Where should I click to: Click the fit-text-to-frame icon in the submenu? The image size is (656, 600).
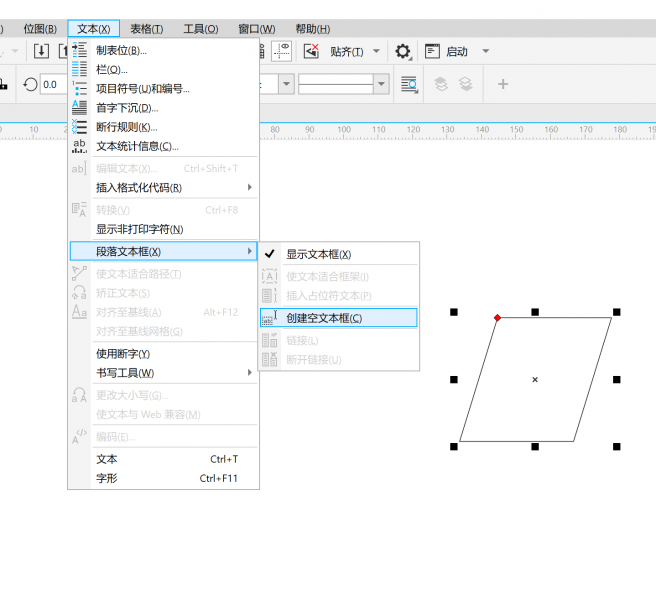point(269,276)
